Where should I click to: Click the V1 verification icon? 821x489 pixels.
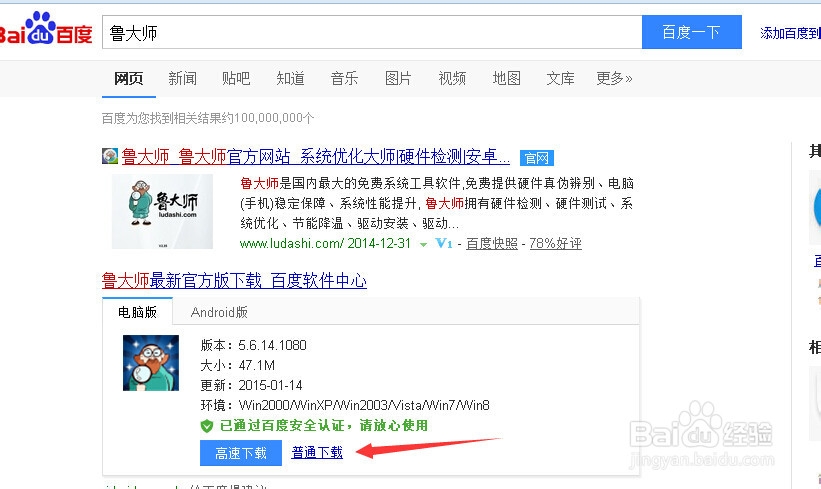(443, 243)
